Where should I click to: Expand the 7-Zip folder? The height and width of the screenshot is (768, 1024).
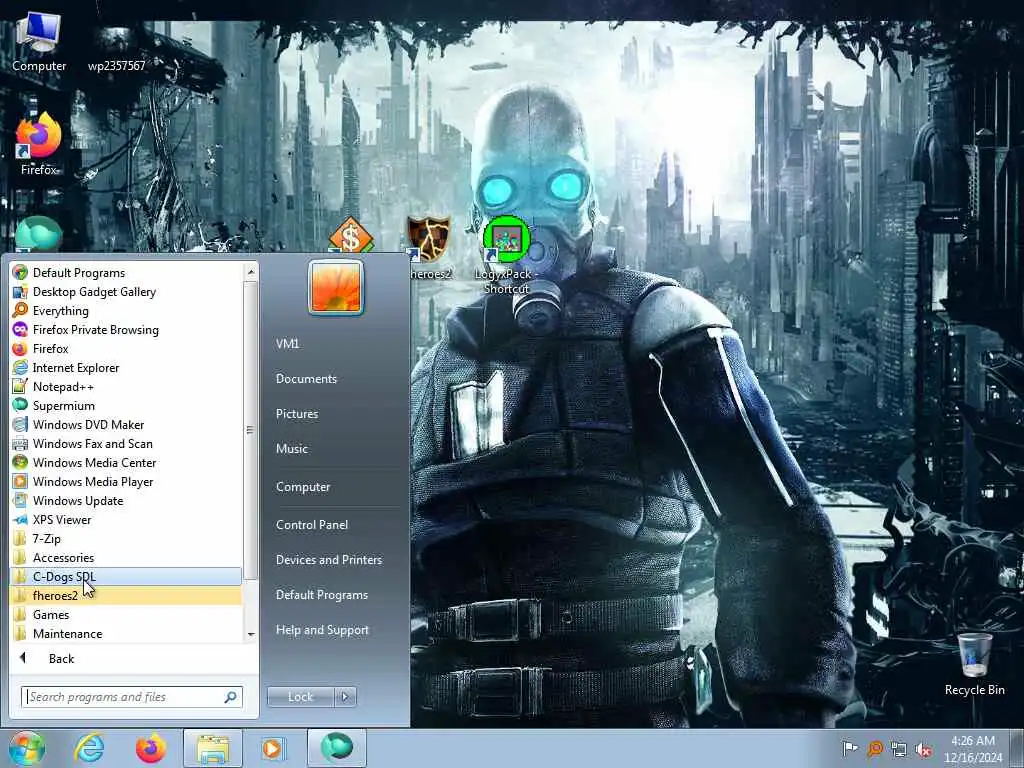click(126, 538)
